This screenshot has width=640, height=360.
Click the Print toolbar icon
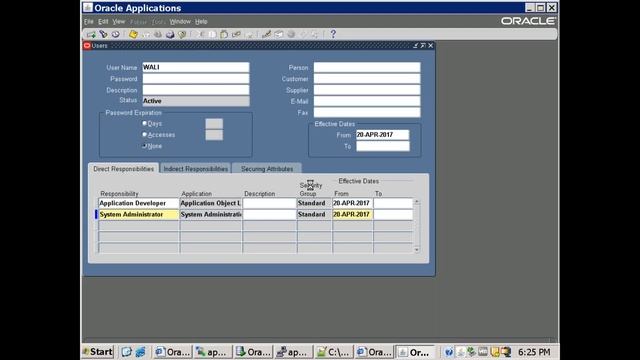pyautogui.click(x=170, y=34)
